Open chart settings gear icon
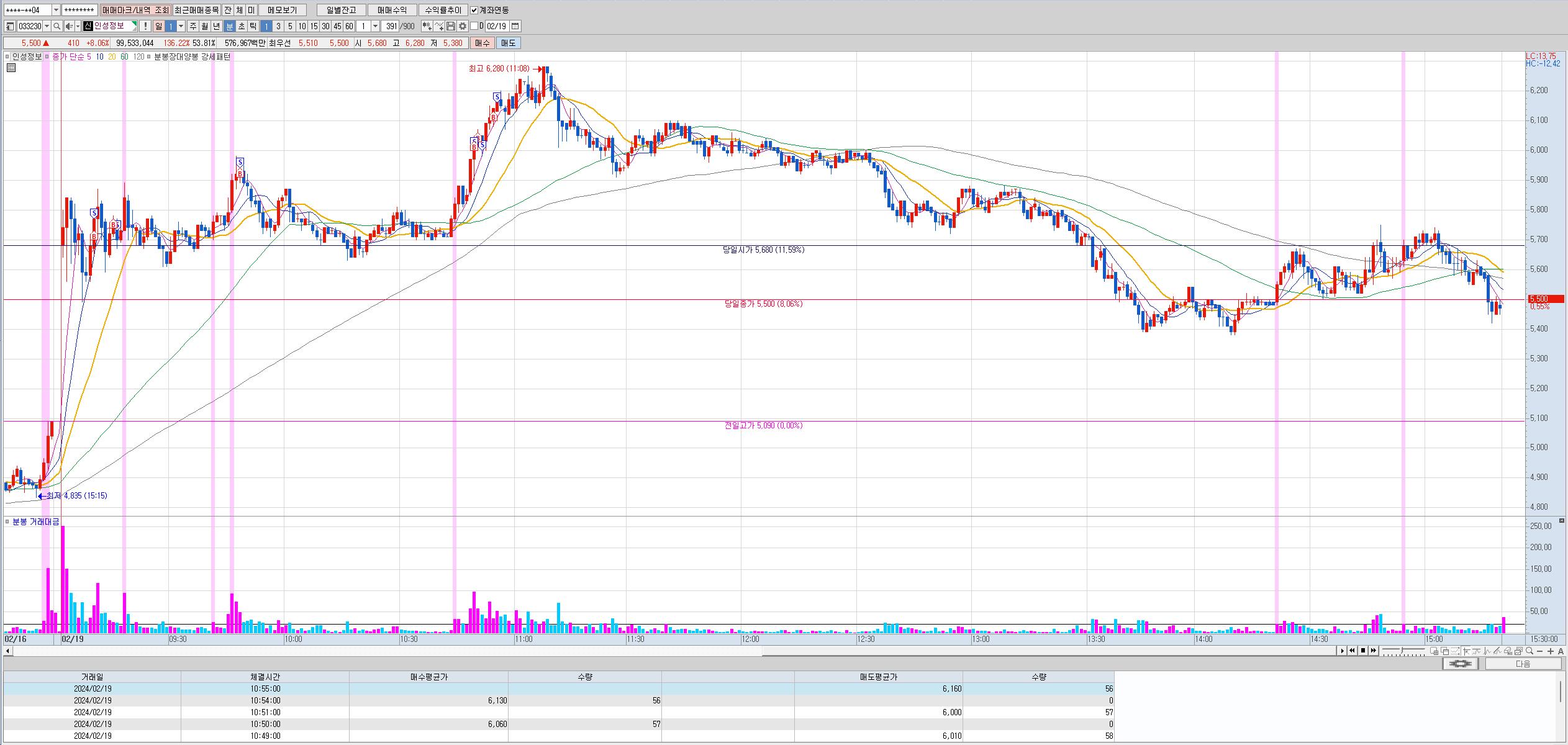 [463, 26]
